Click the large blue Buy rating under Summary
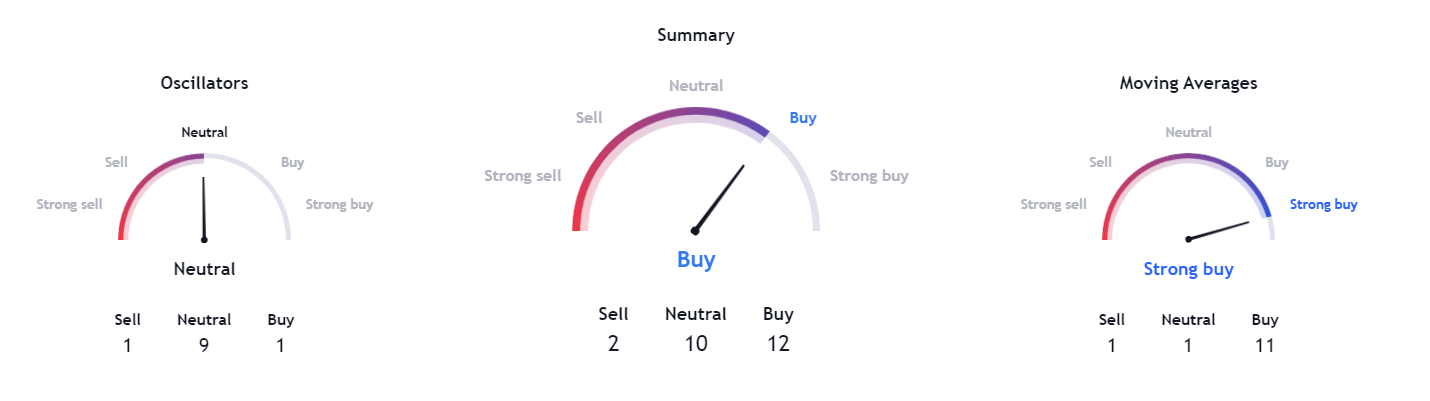This screenshot has width=1430, height=401. [696, 260]
